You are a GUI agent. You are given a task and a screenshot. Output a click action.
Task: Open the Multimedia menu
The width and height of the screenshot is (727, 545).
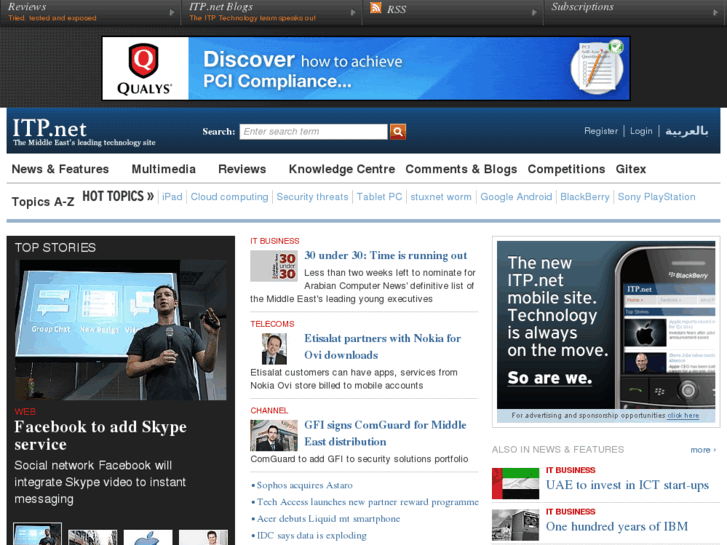pos(164,169)
